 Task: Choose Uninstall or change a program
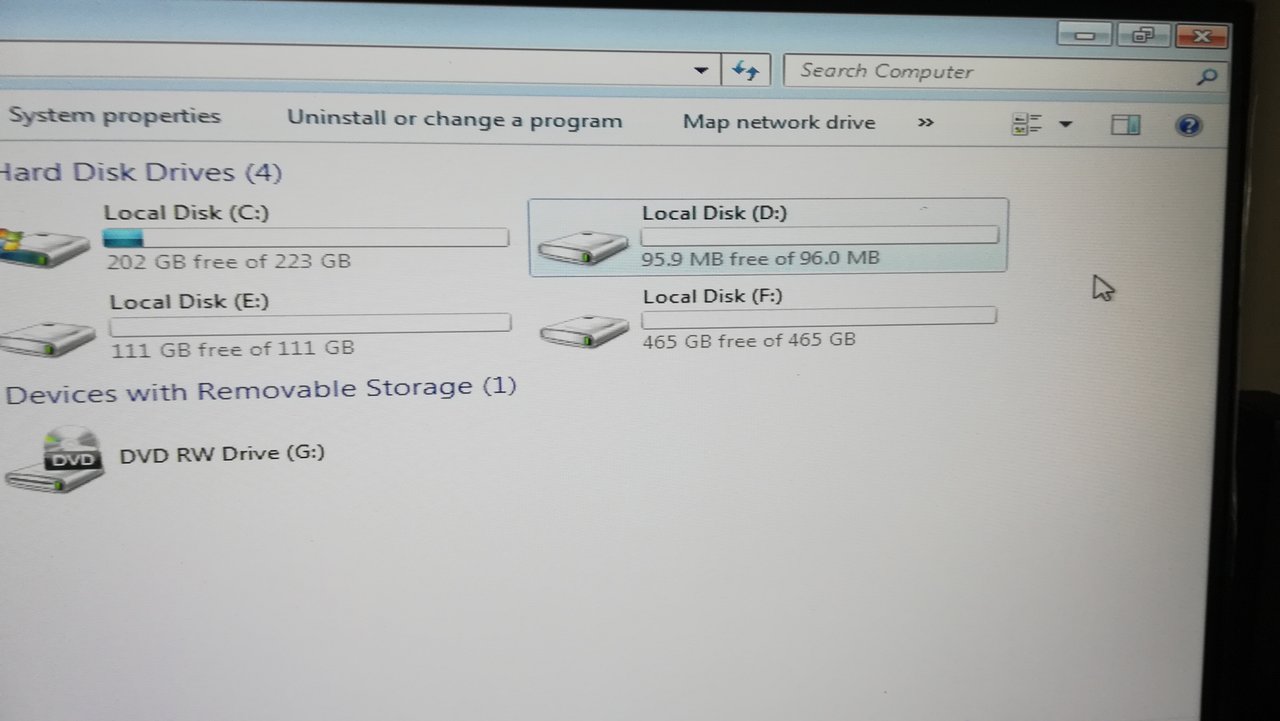point(455,120)
